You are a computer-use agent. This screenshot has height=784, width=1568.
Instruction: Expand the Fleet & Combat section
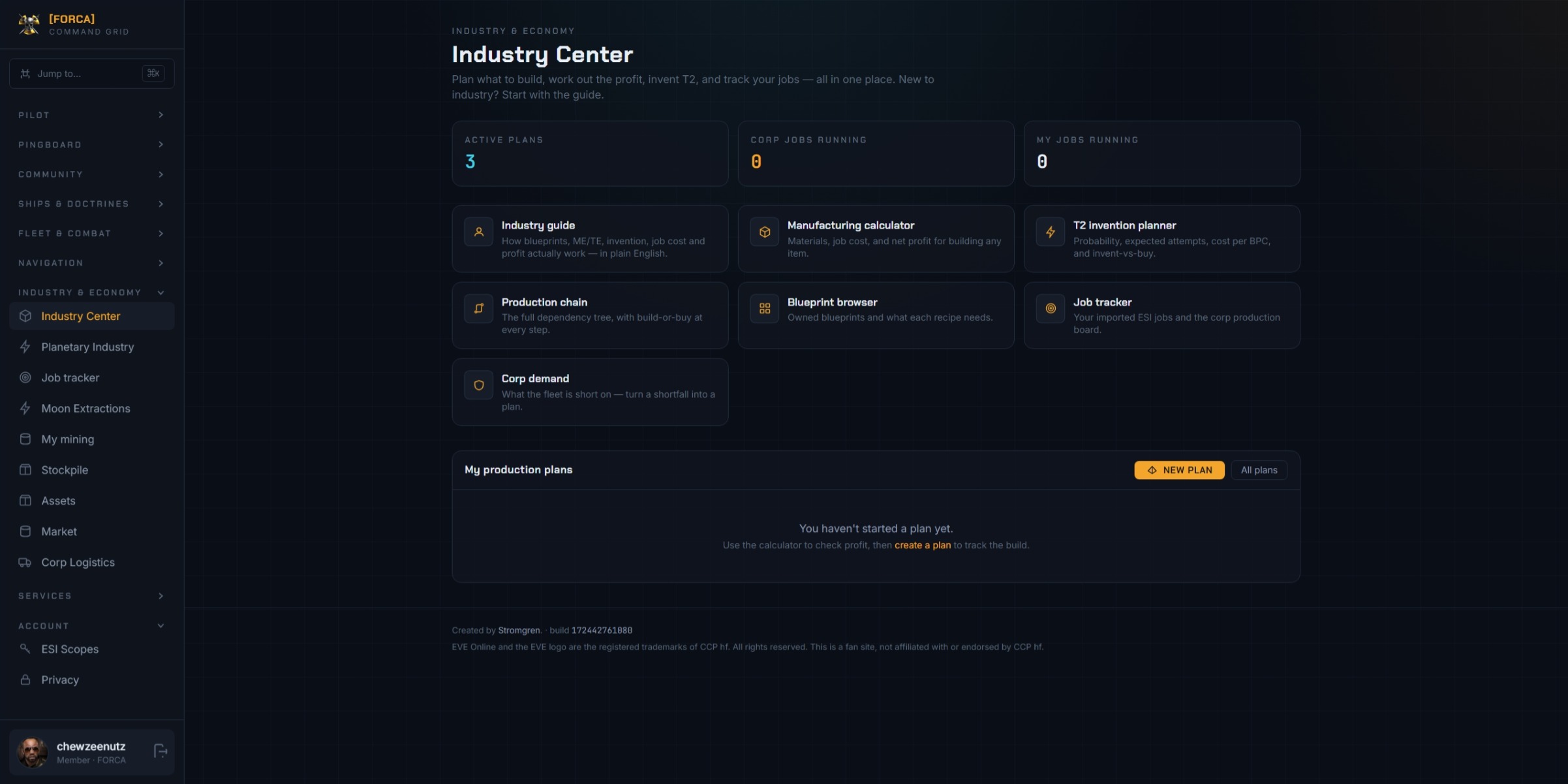point(91,233)
